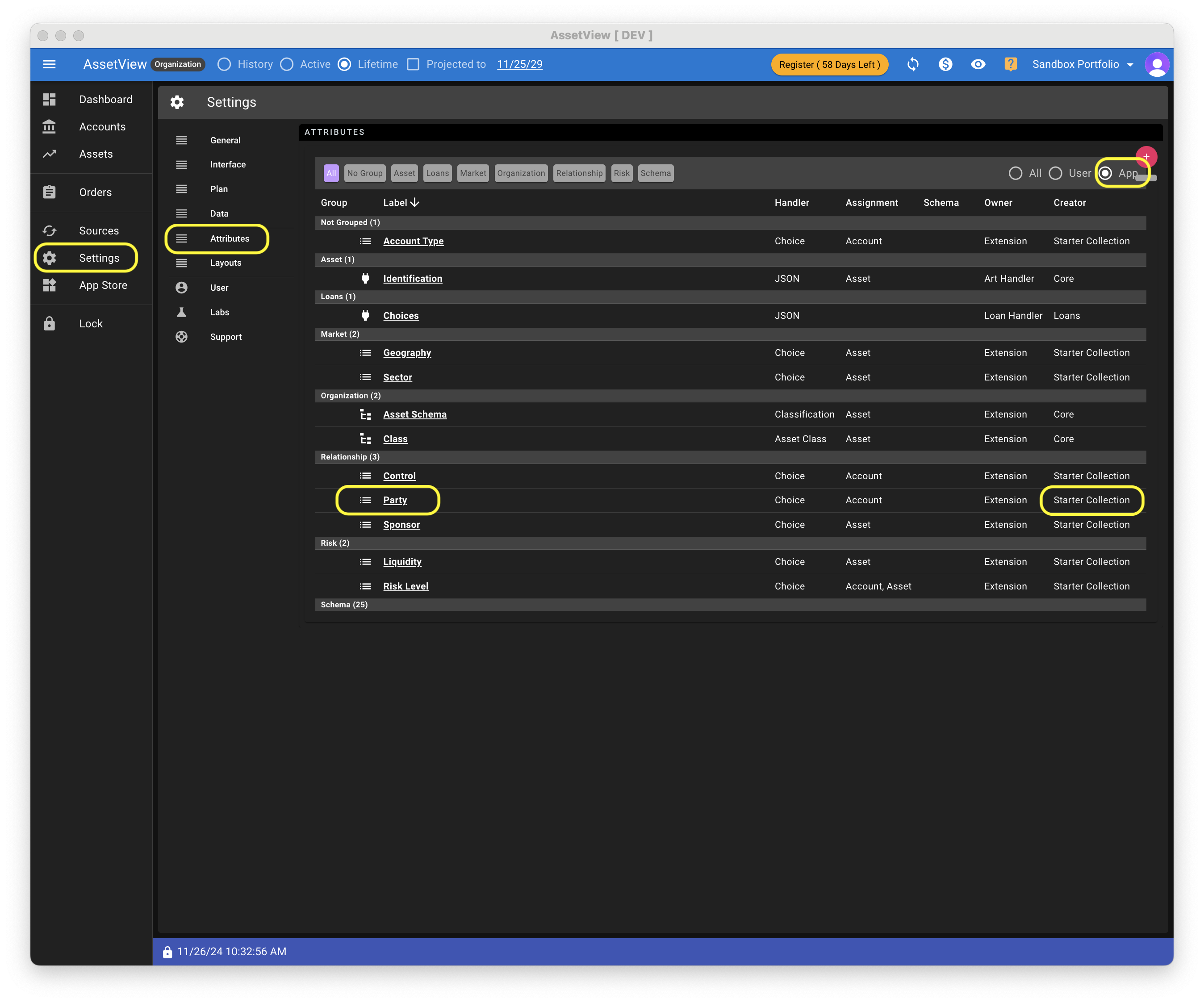Click the Organization badge next to AssetView
1204x1003 pixels.
[x=178, y=64]
